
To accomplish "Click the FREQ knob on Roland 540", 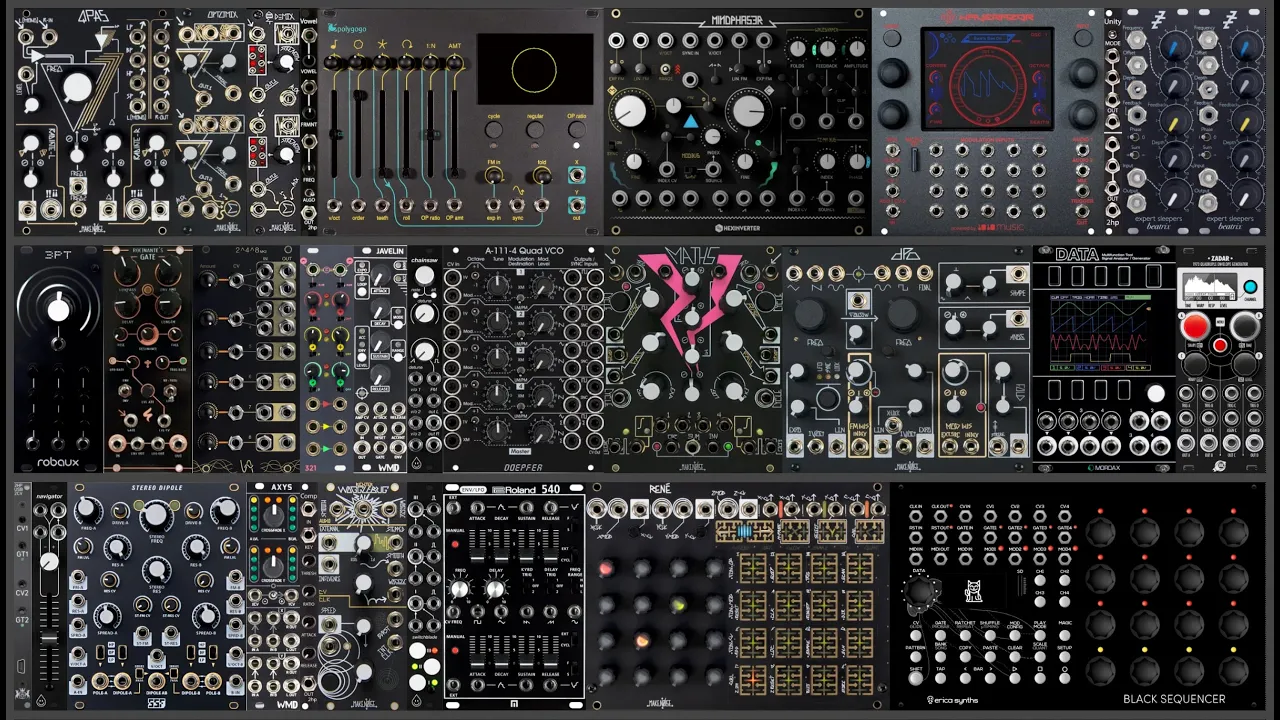I will pos(459,589).
